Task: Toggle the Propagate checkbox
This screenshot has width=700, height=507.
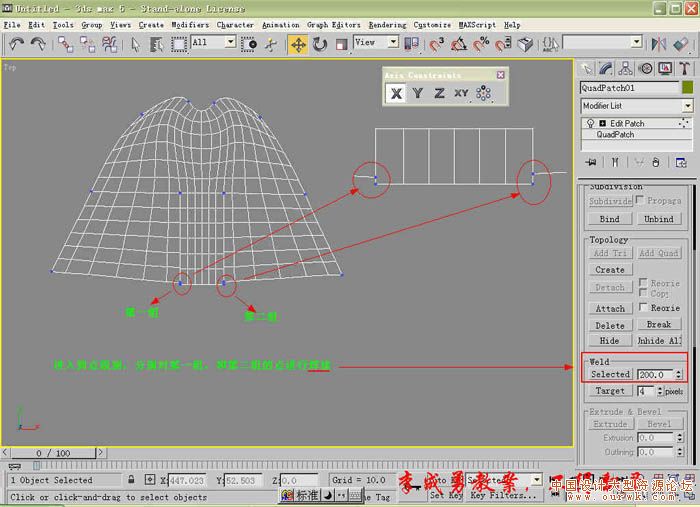Action: coord(640,200)
